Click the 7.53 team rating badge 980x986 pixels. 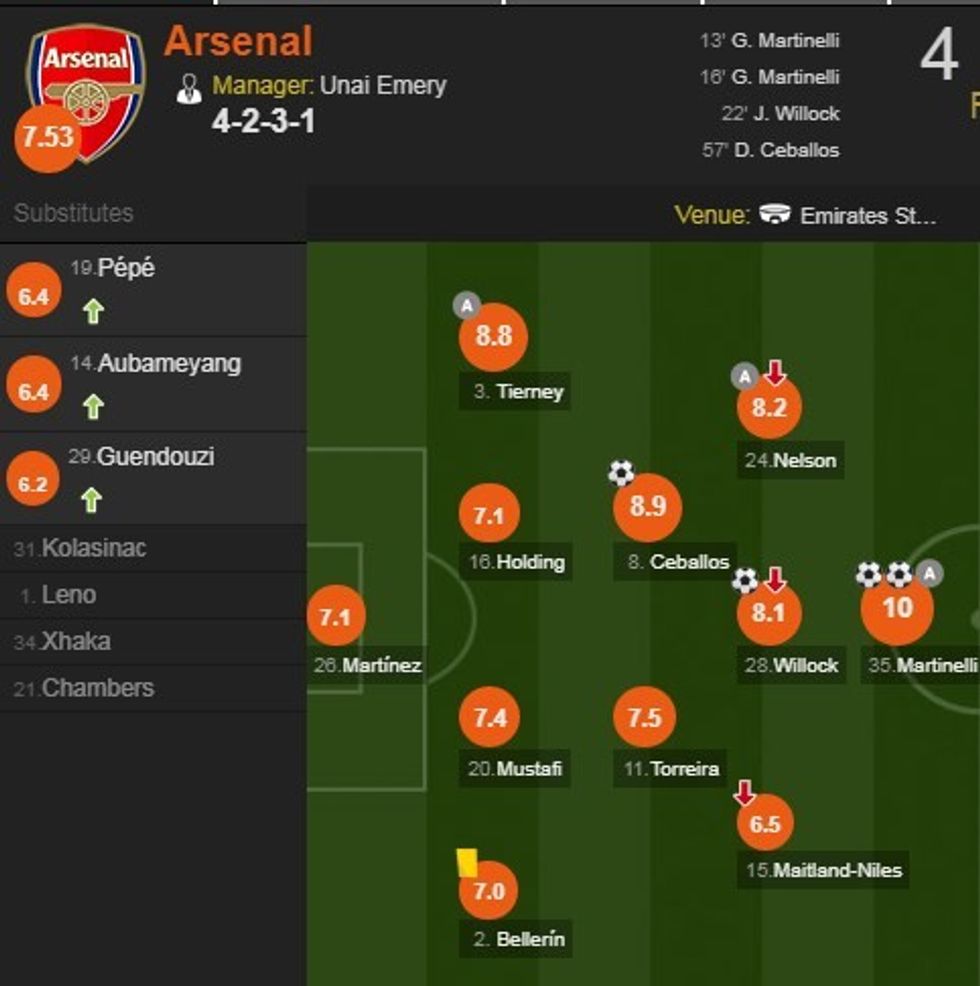click(46, 137)
